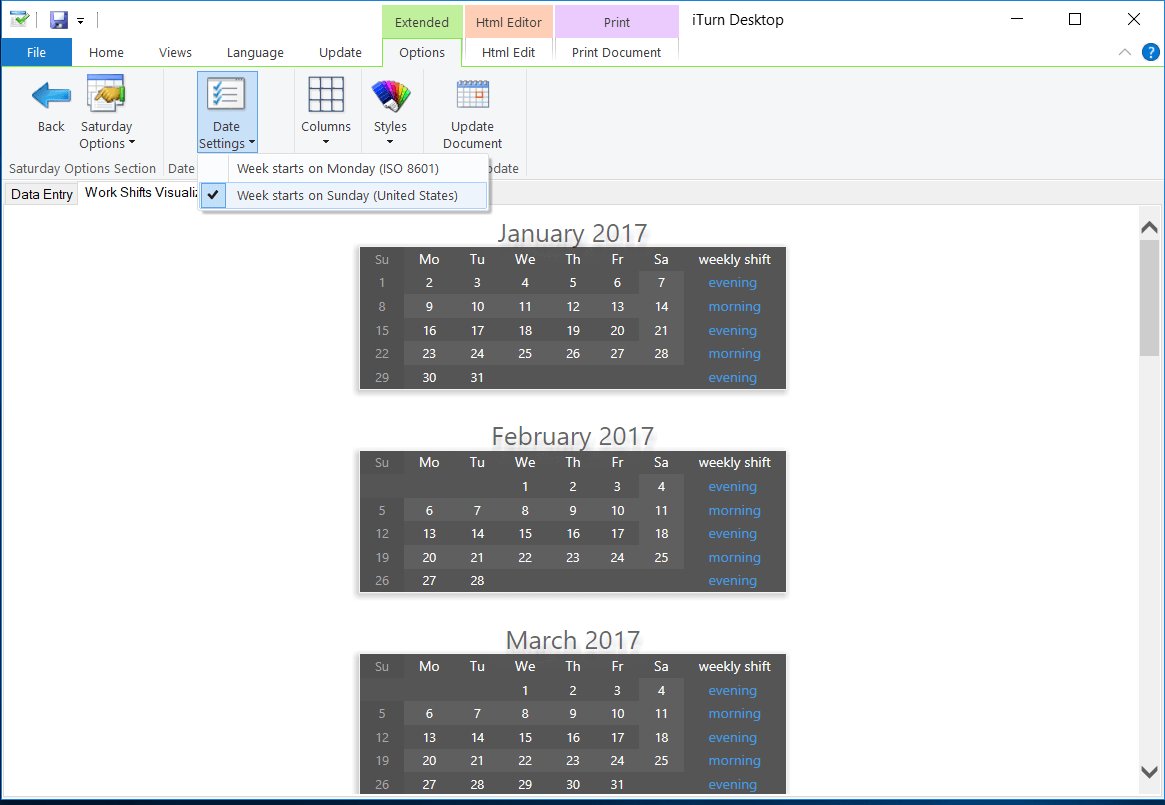Switch to the Data Entry tab
1165x805 pixels.
pos(42,194)
